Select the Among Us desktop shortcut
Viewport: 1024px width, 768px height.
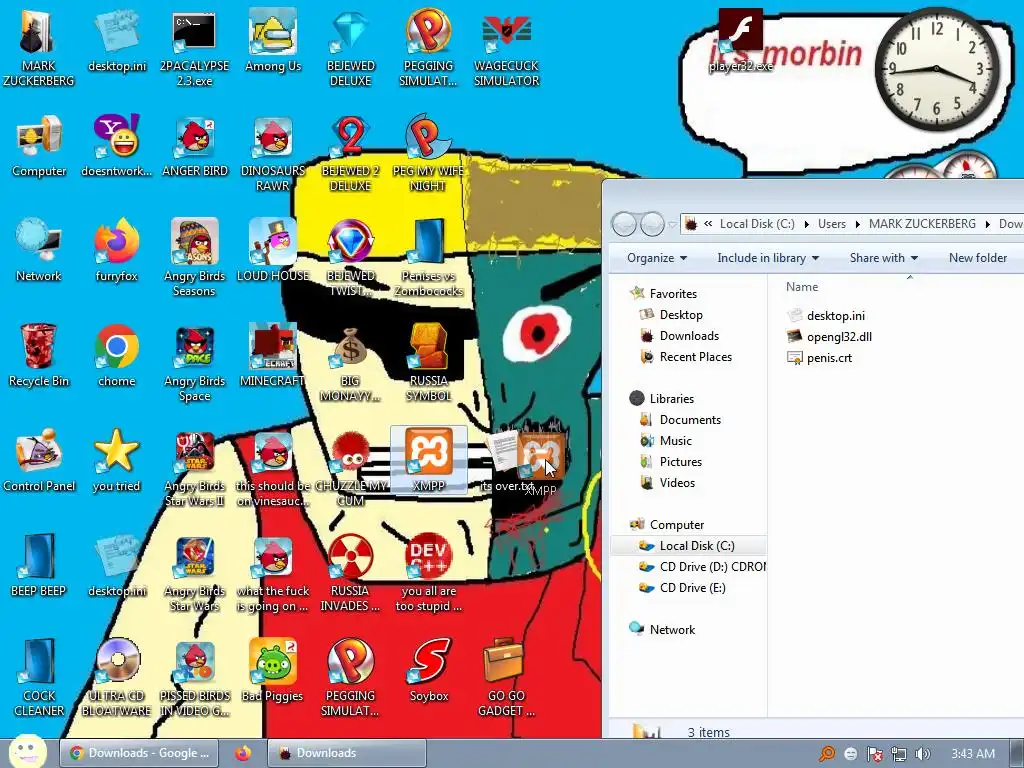272,42
